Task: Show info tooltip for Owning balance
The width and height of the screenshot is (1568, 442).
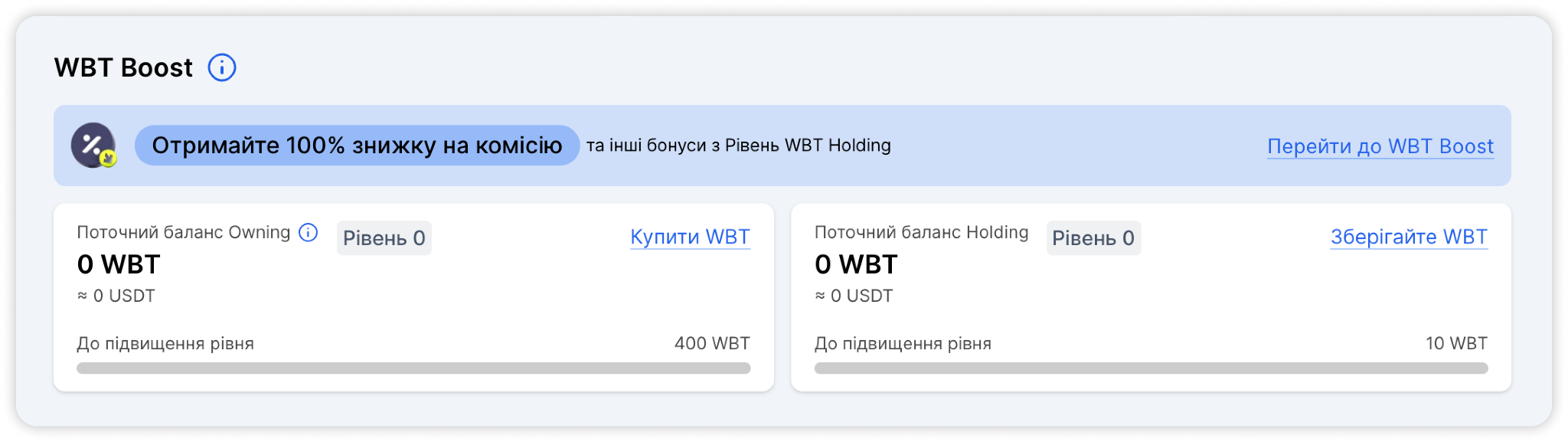Action: (308, 233)
